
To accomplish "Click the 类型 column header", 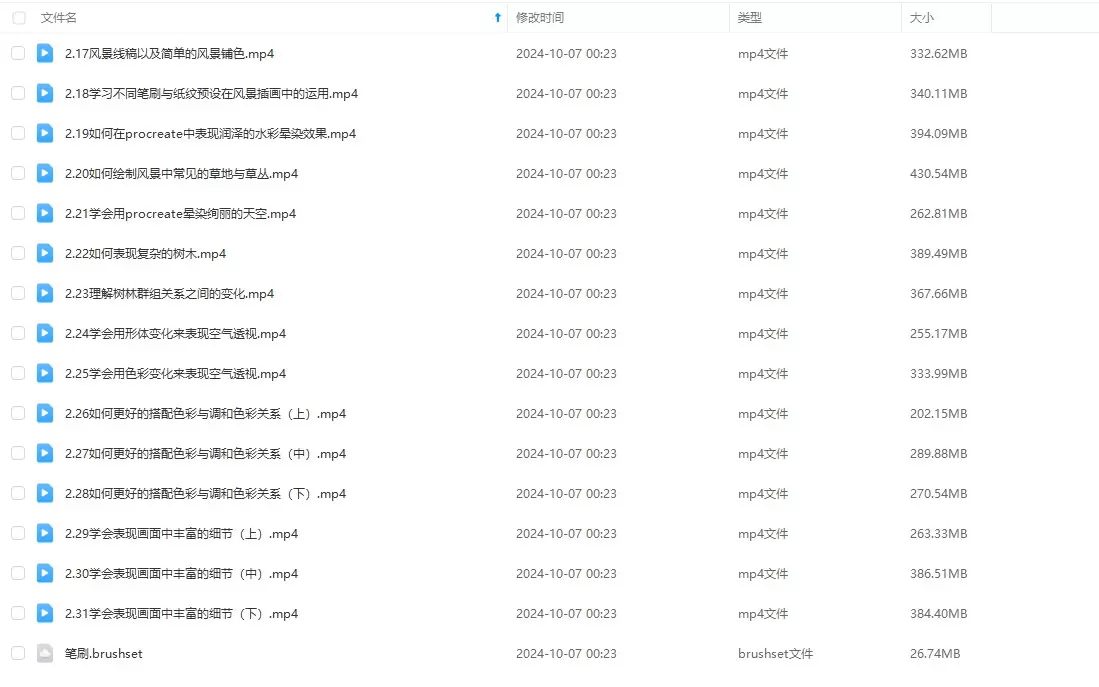I will pos(749,18).
